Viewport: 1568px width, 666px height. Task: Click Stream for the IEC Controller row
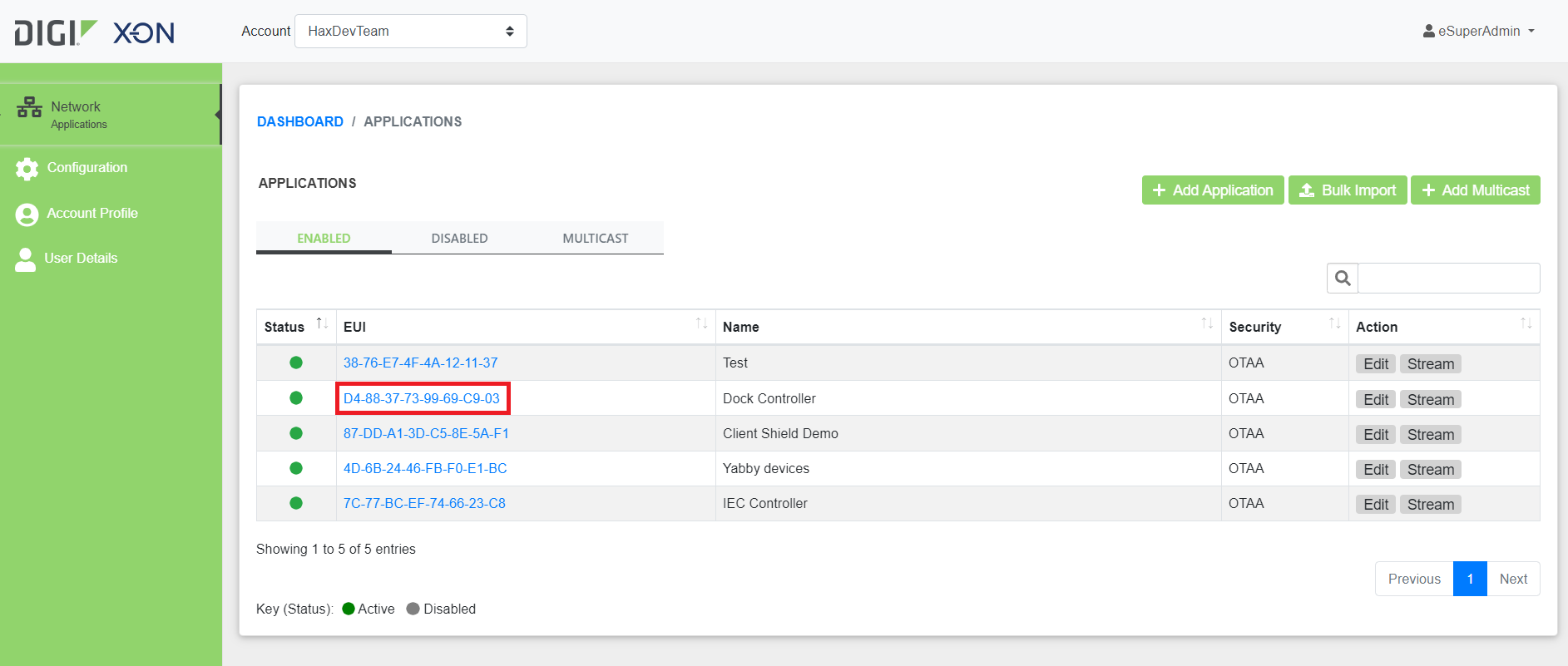click(x=1431, y=504)
